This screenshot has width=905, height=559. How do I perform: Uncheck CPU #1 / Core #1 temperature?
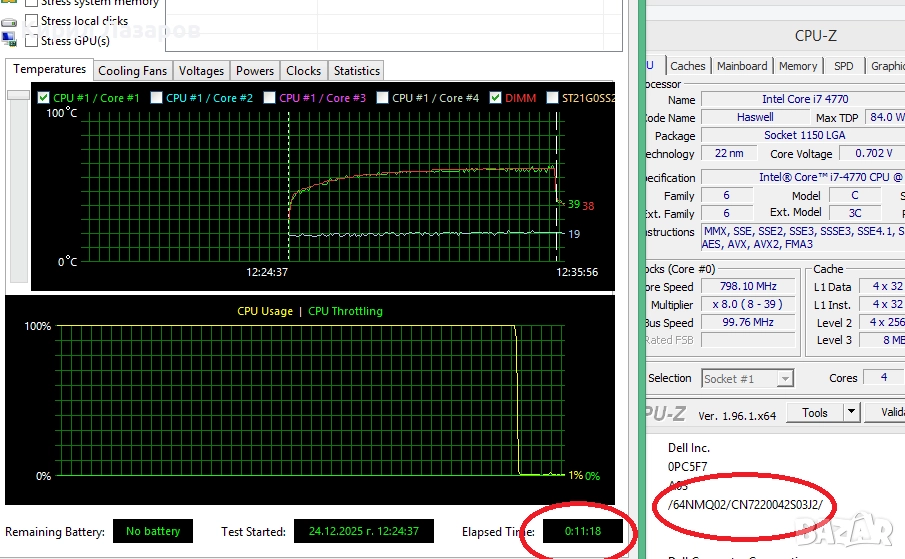(43, 98)
